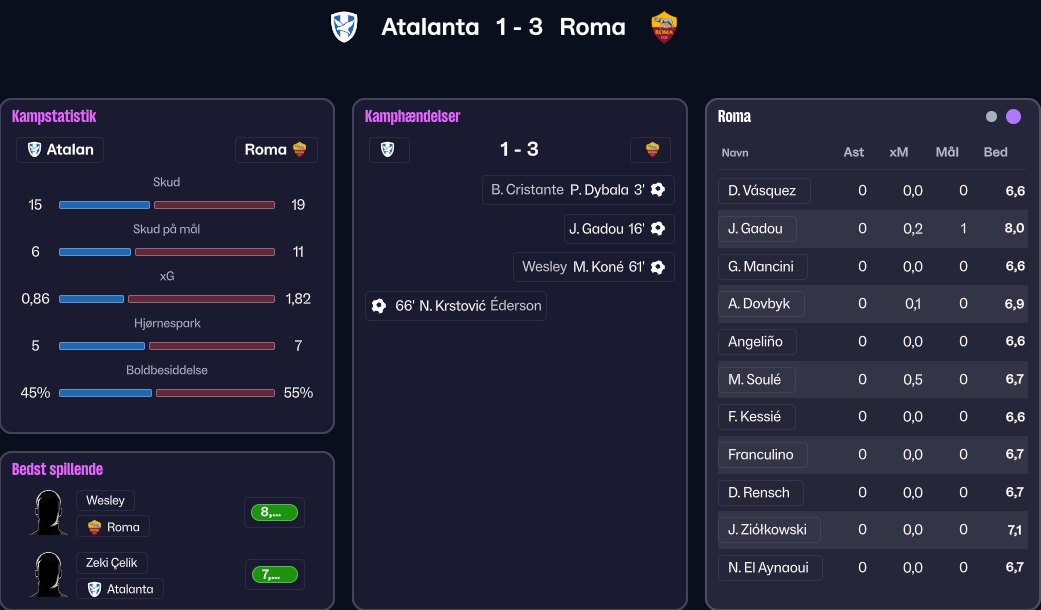Click the goal ball icon next to J. Gadou 16'
1041x610 pixels.
pos(658,229)
